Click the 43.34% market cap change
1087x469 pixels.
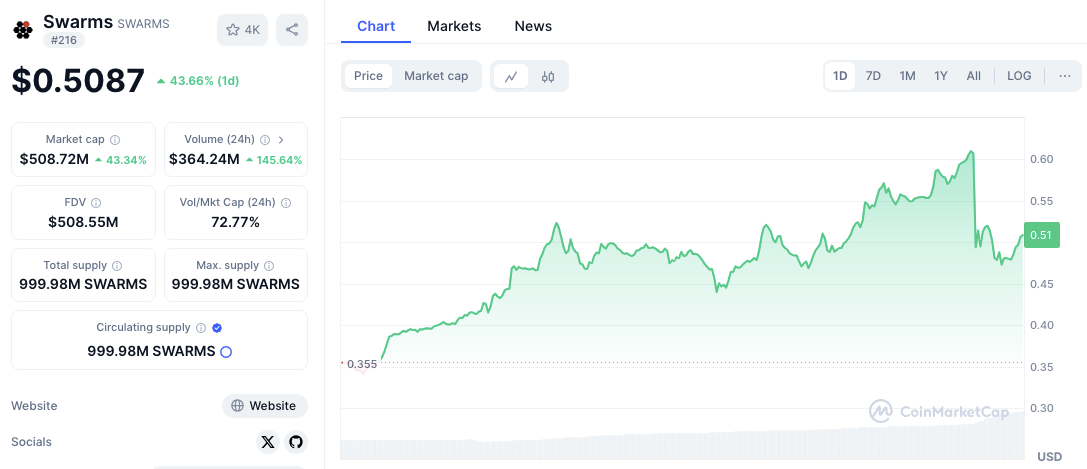(x=121, y=160)
